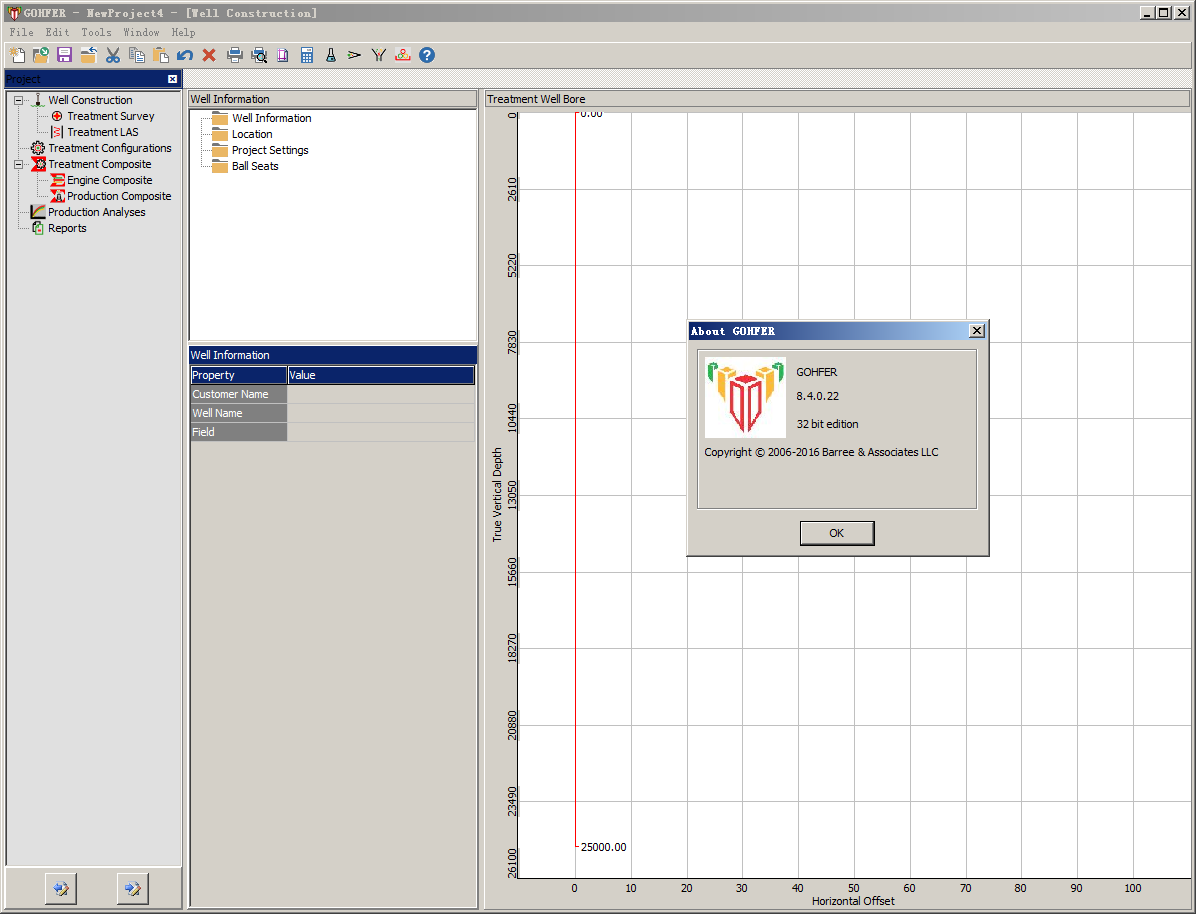Collapse the Treatment Composite tree node
Screen dimensions: 1196x914
[19, 164]
